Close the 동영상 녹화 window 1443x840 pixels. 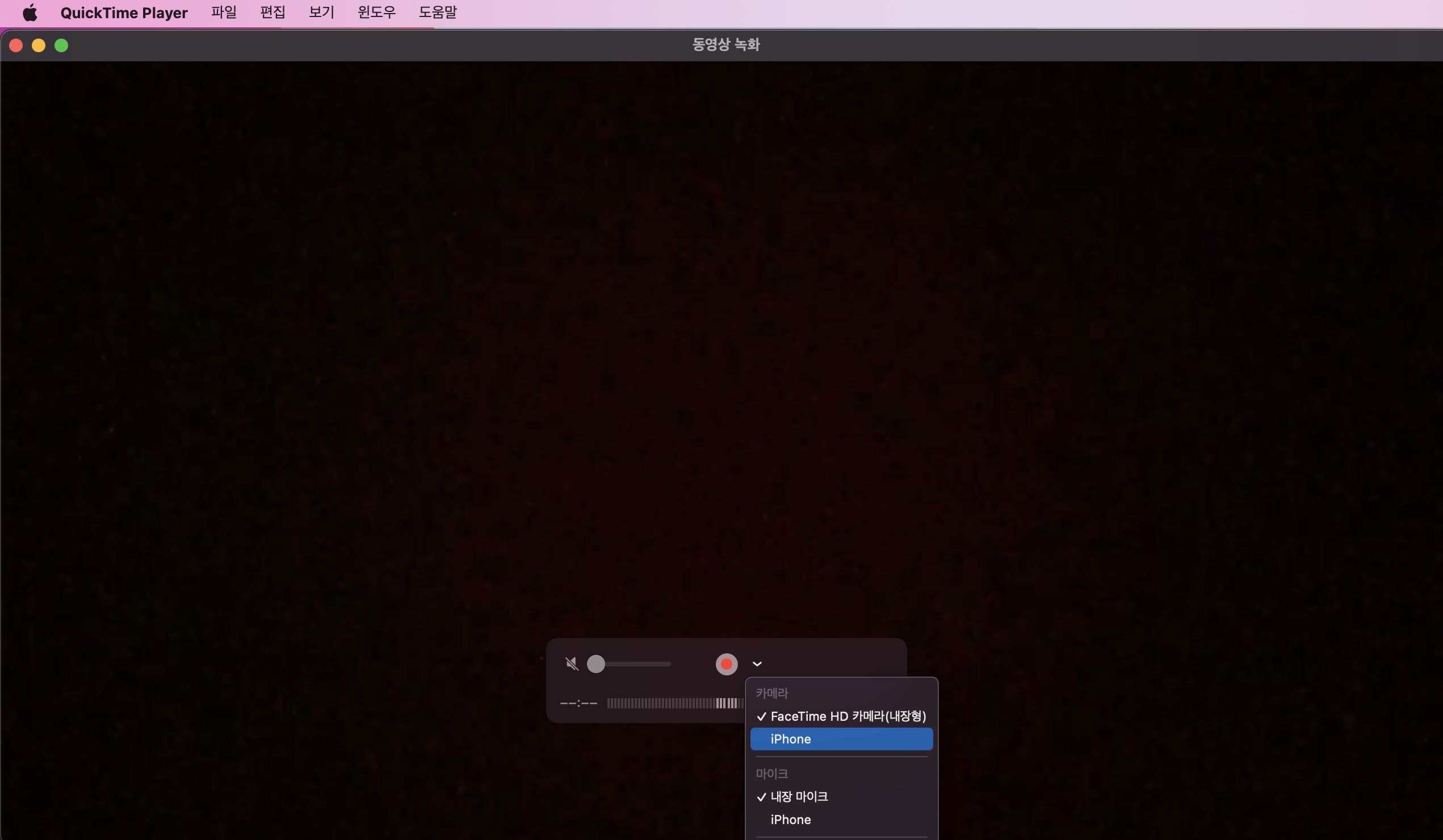click(16, 45)
